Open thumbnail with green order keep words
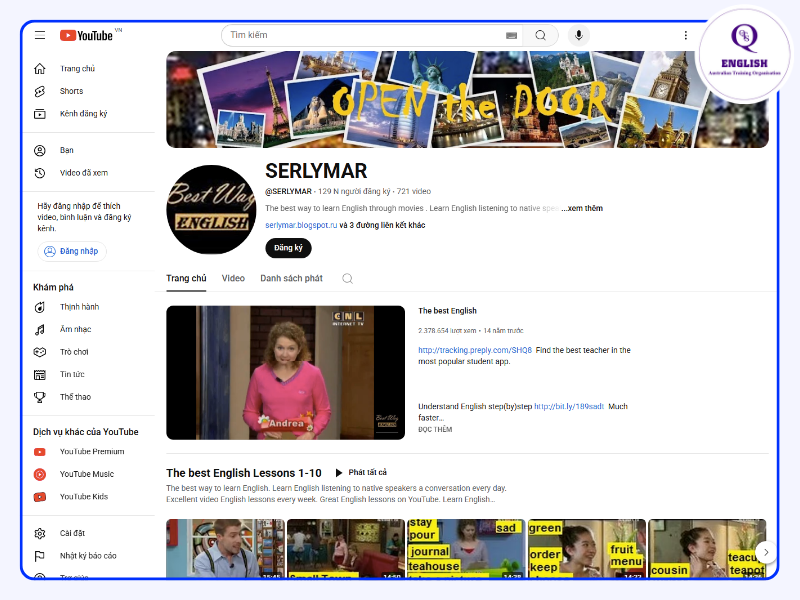Screen dimensions: 800x600 (x=587, y=548)
